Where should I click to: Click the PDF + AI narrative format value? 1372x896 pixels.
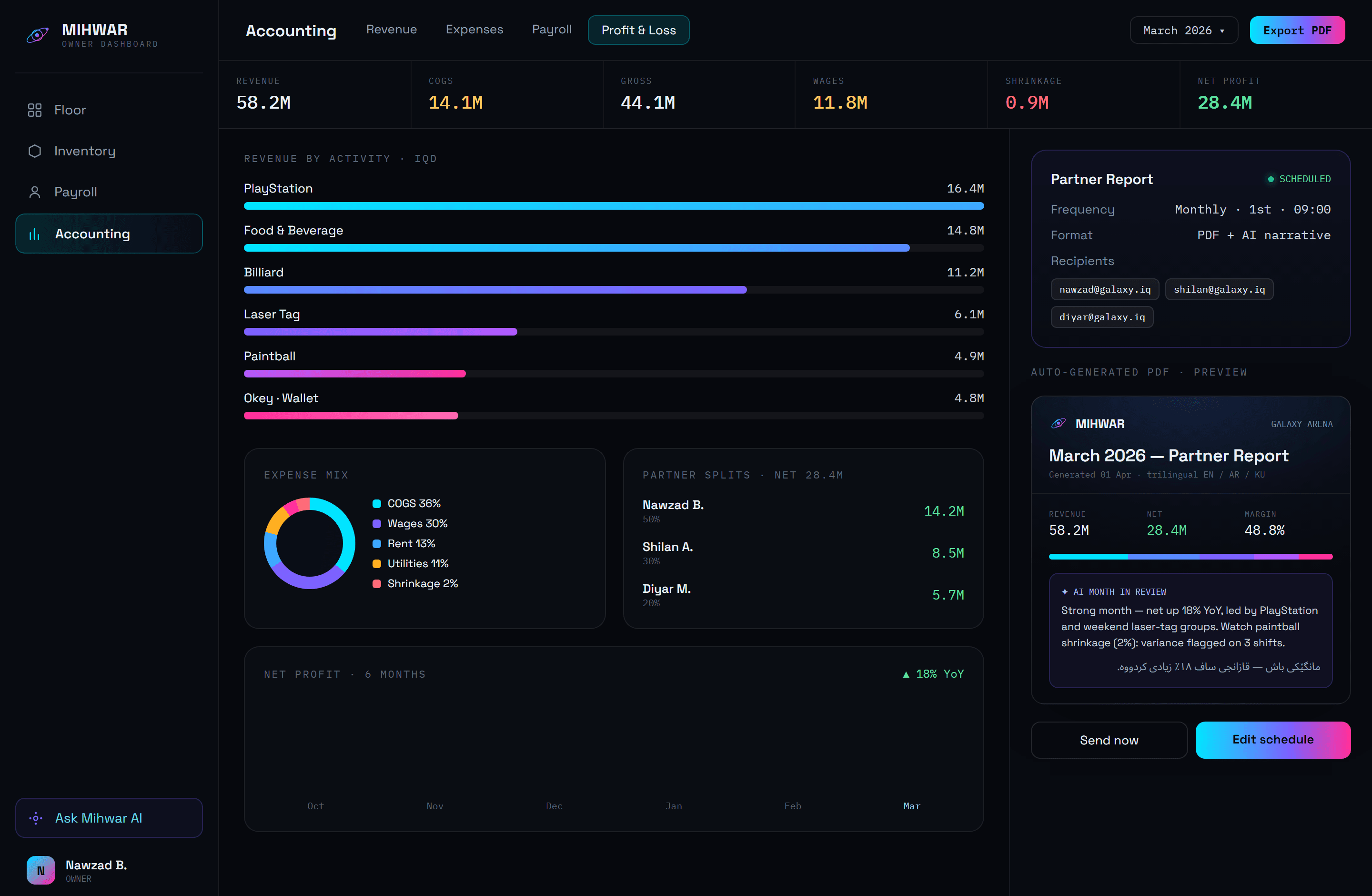[x=1264, y=235]
